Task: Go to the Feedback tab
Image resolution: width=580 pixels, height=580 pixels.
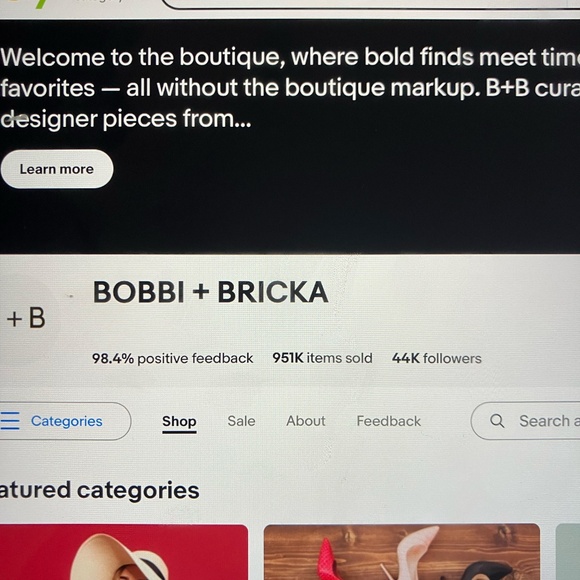Action: 388,421
